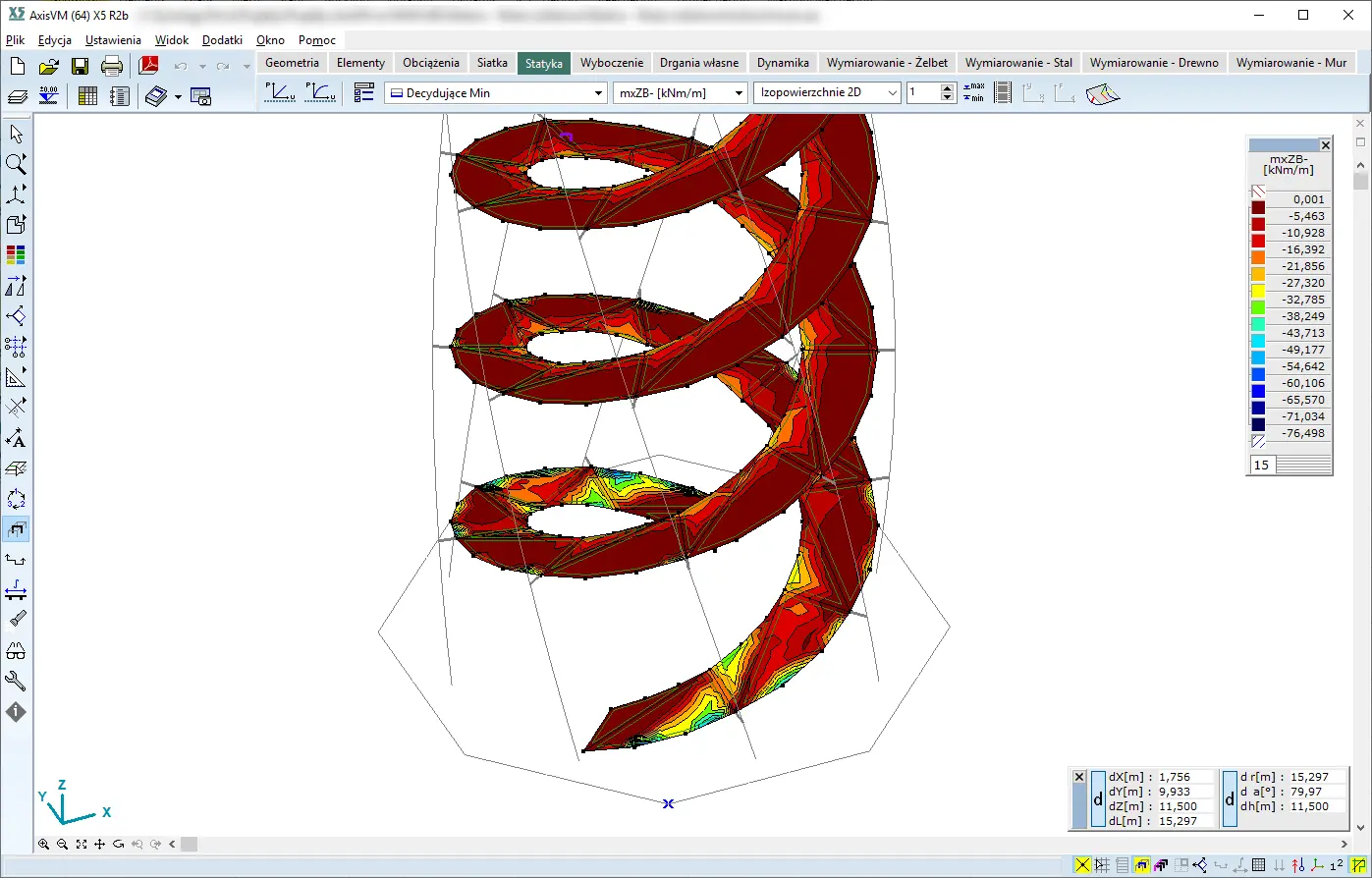Click the Print icon in toolbar
Screen dimensions: 1372x878
pos(112,67)
